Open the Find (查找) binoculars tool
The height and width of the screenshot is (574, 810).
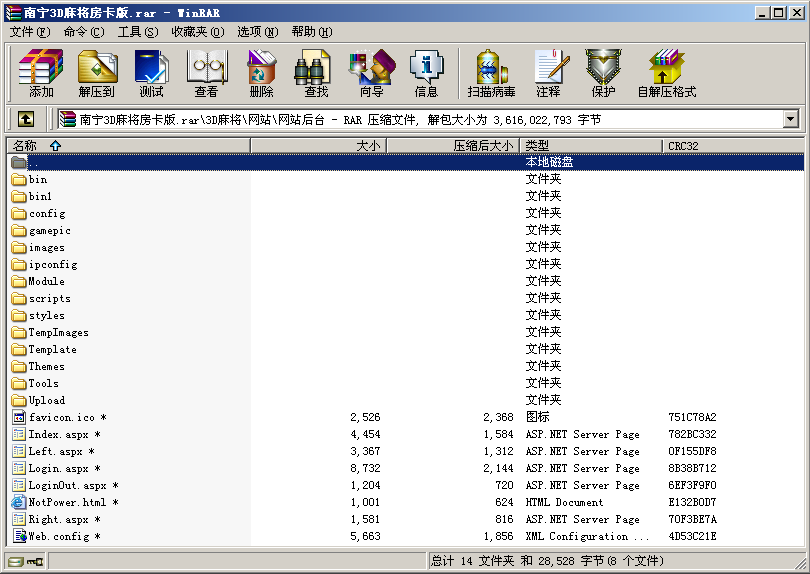[316, 73]
